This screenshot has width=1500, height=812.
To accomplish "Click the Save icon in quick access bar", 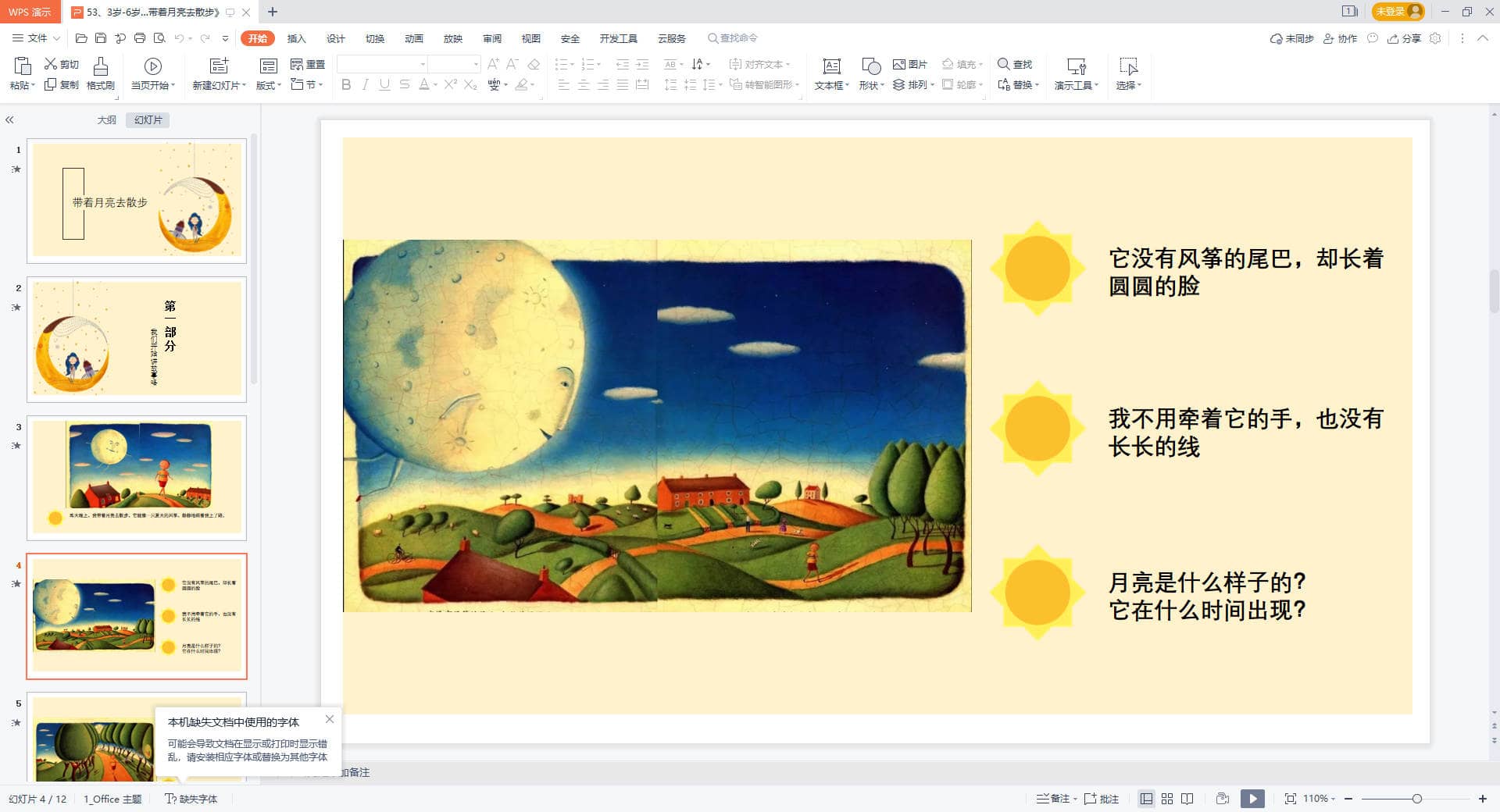I will coord(101,38).
